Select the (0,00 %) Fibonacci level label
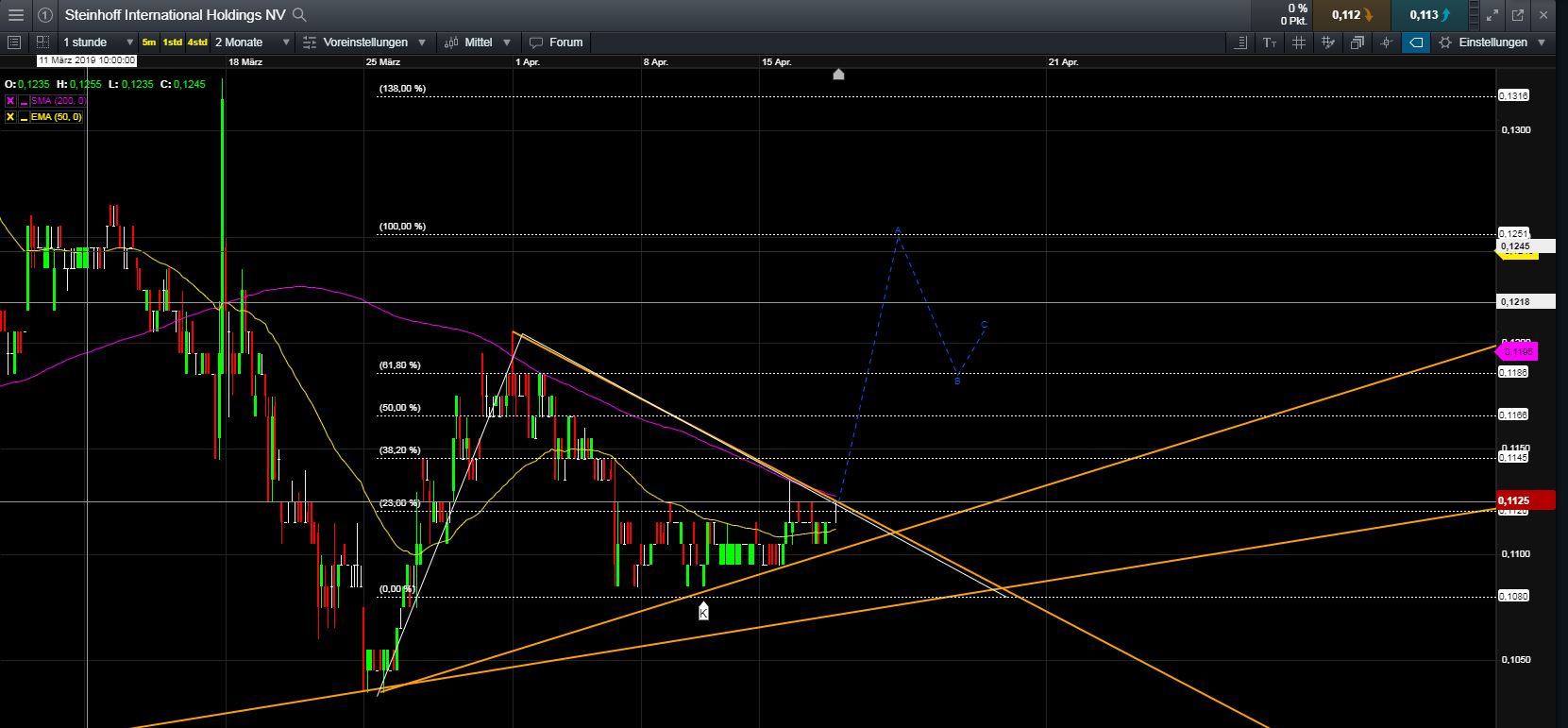This screenshot has height=728, width=1568. click(x=397, y=589)
